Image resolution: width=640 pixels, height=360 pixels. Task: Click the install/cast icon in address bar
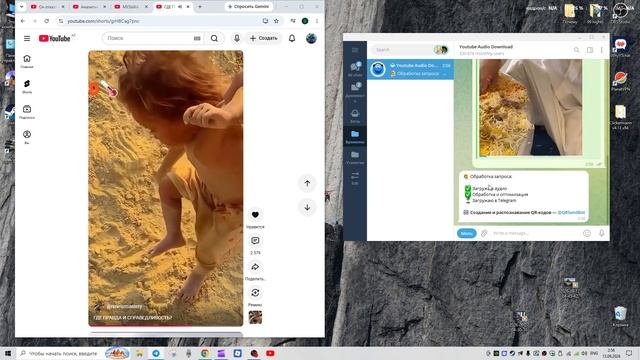pos(265,21)
